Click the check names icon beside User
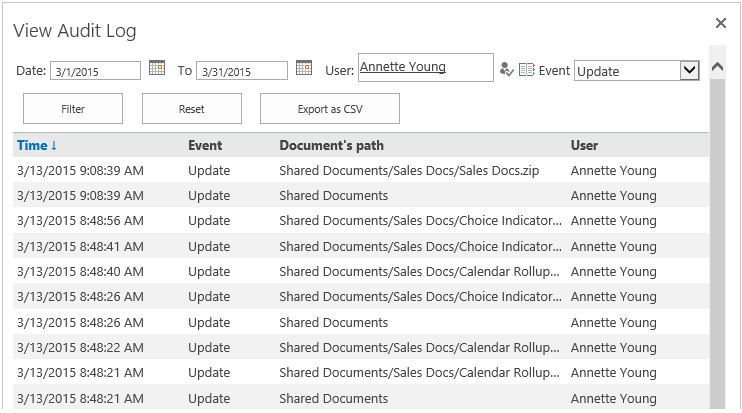 (506, 70)
